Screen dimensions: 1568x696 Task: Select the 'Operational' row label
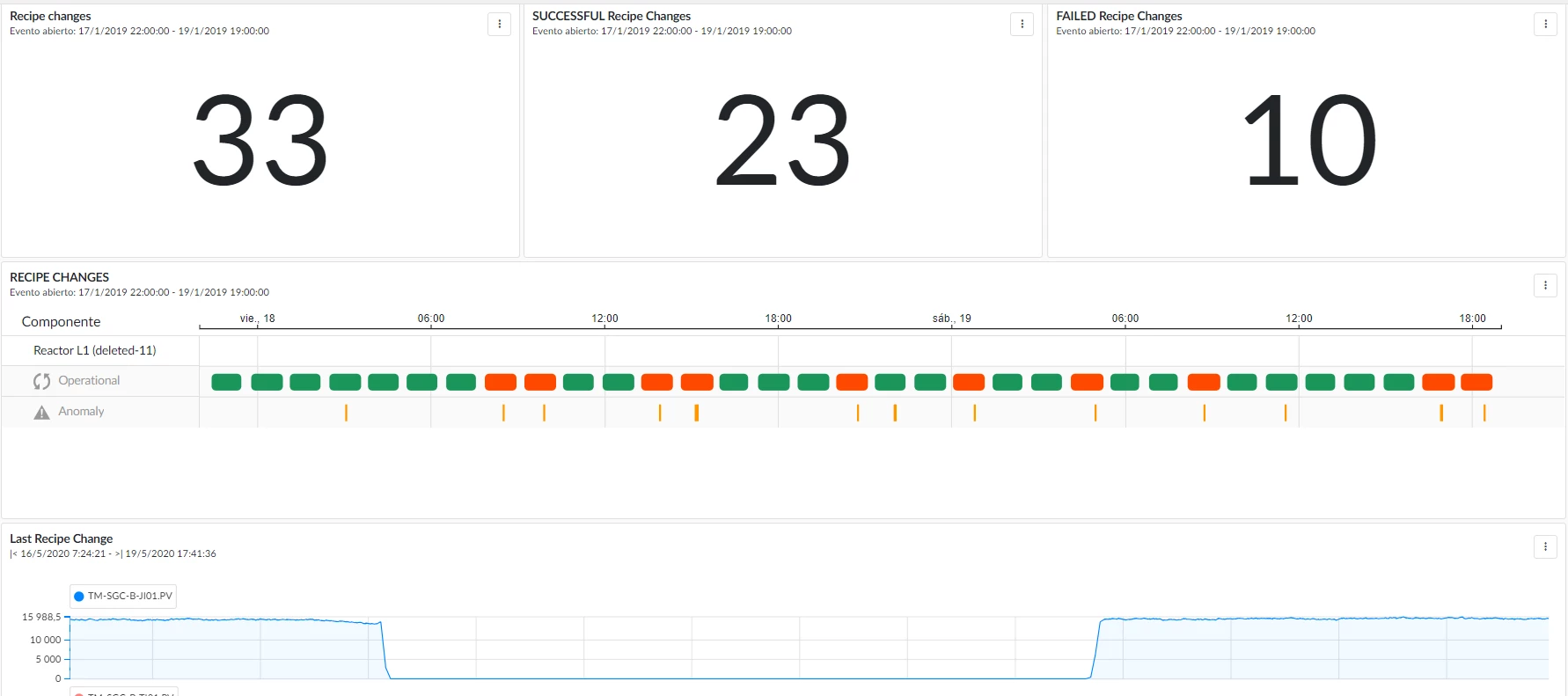coord(89,381)
